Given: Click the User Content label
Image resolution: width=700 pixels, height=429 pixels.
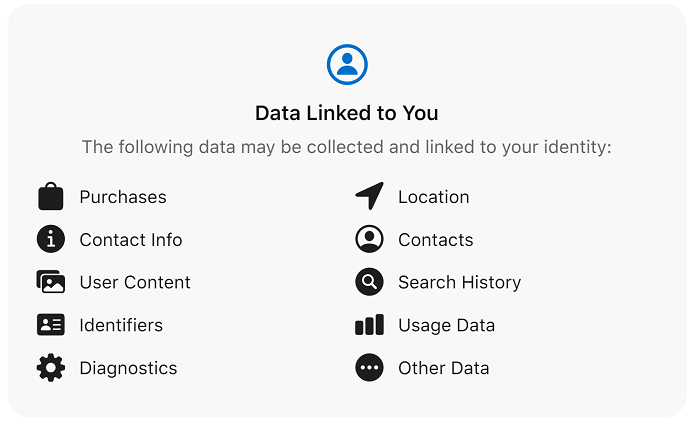Looking at the screenshot, I should 135,282.
